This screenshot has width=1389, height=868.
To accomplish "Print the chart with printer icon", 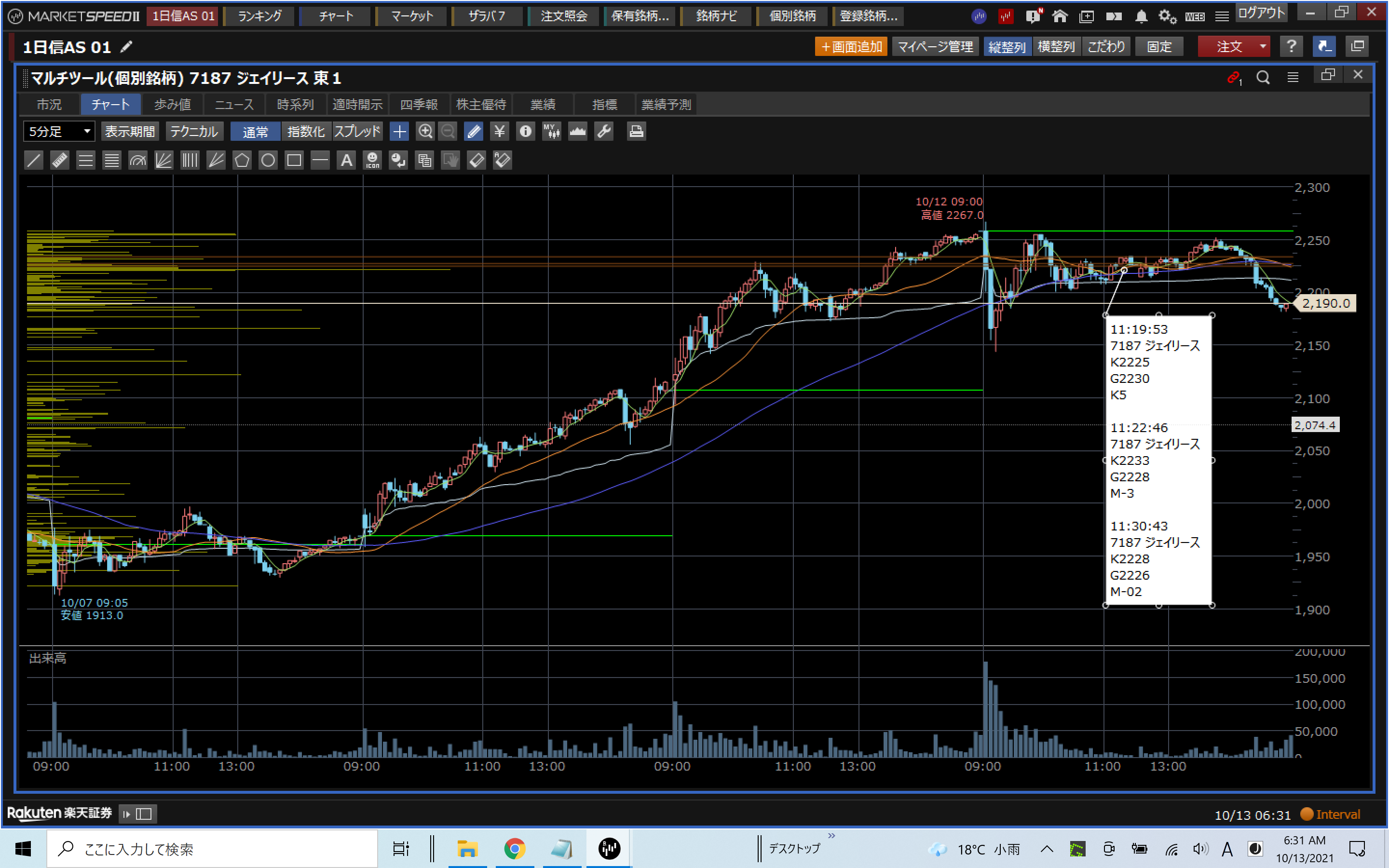I will pos(635,132).
